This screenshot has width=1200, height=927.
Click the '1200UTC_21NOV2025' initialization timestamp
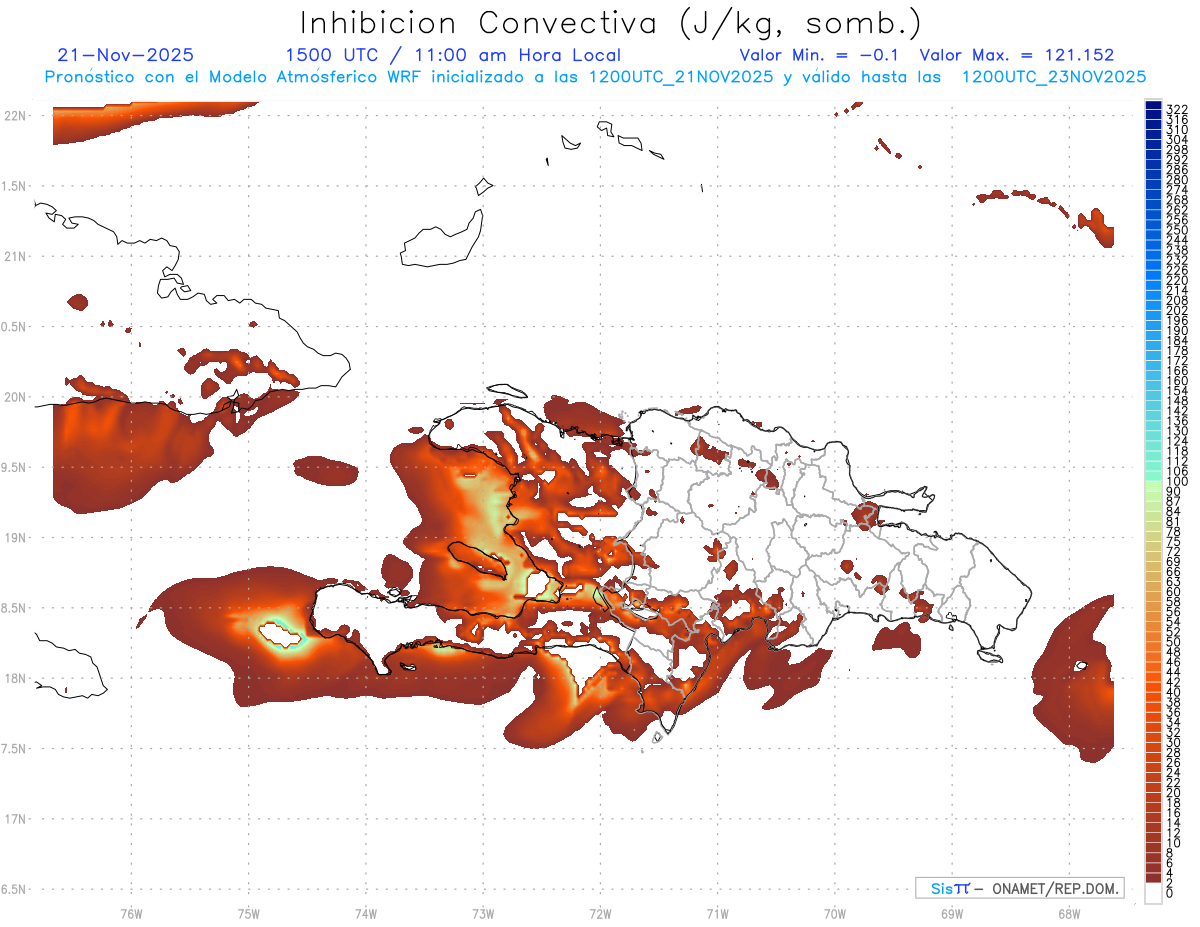(682, 77)
